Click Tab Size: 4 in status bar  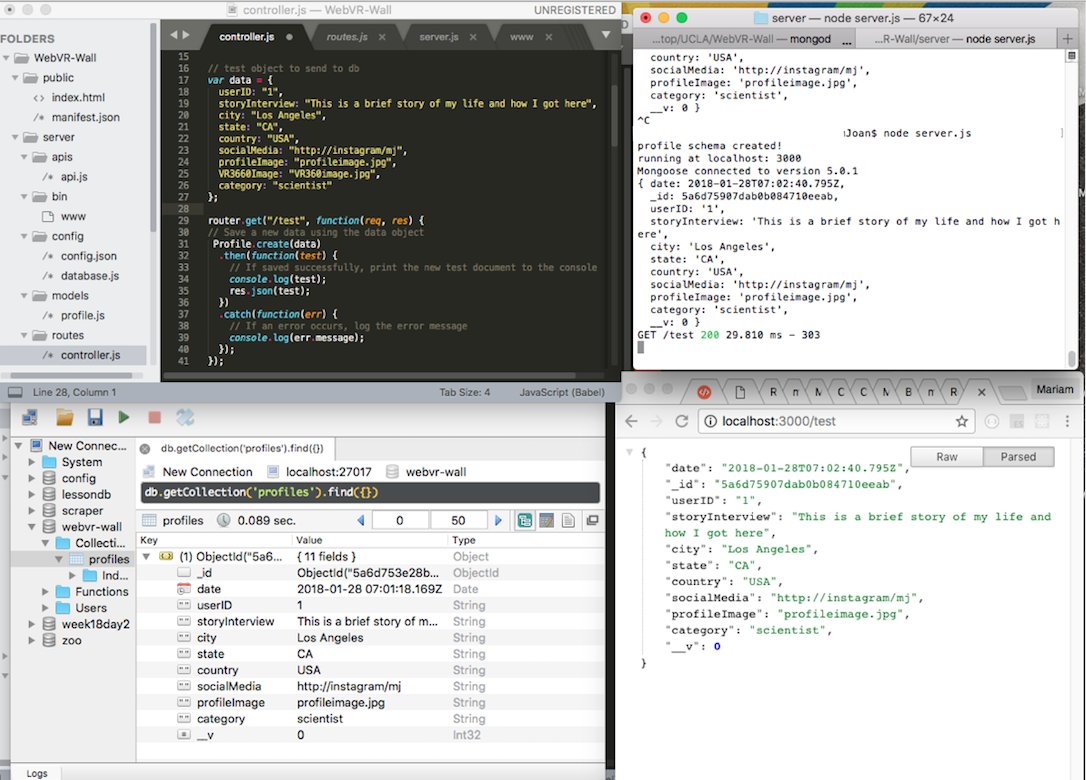[464, 392]
